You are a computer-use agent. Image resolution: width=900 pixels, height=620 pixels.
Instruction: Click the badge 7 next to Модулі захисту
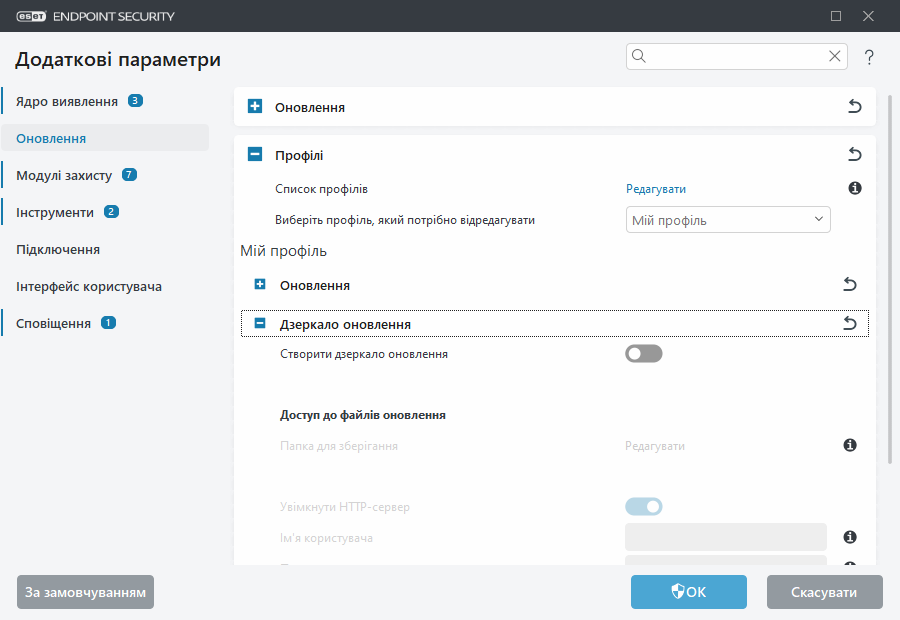pos(129,175)
